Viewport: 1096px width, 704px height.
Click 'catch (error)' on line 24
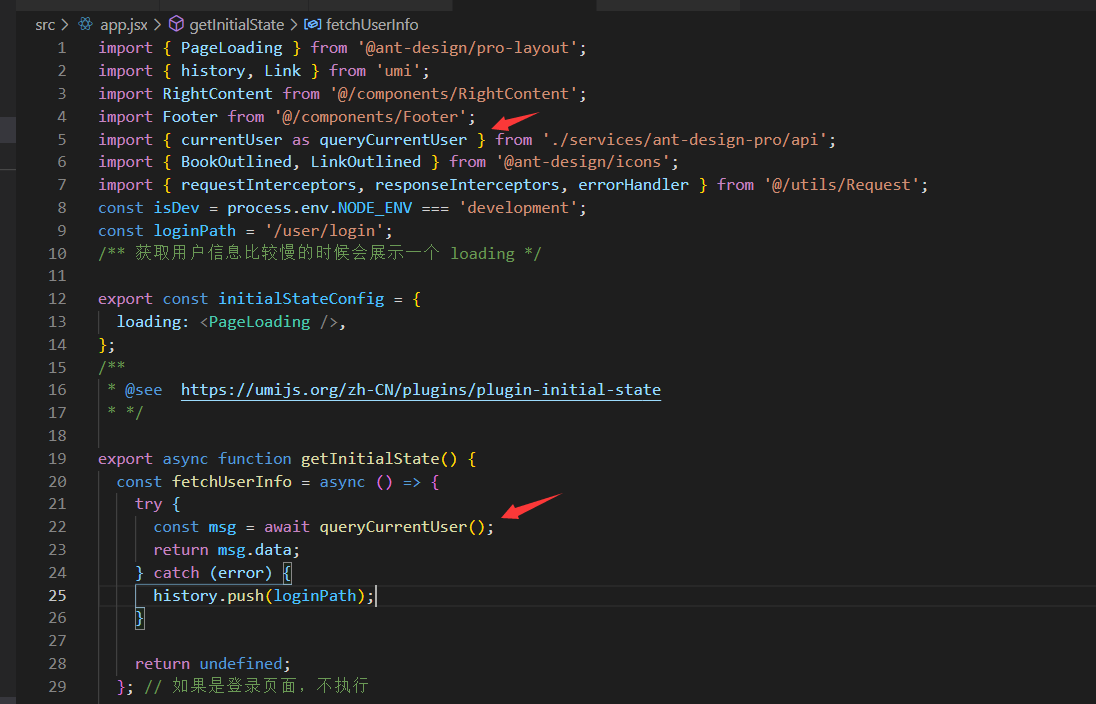(212, 573)
